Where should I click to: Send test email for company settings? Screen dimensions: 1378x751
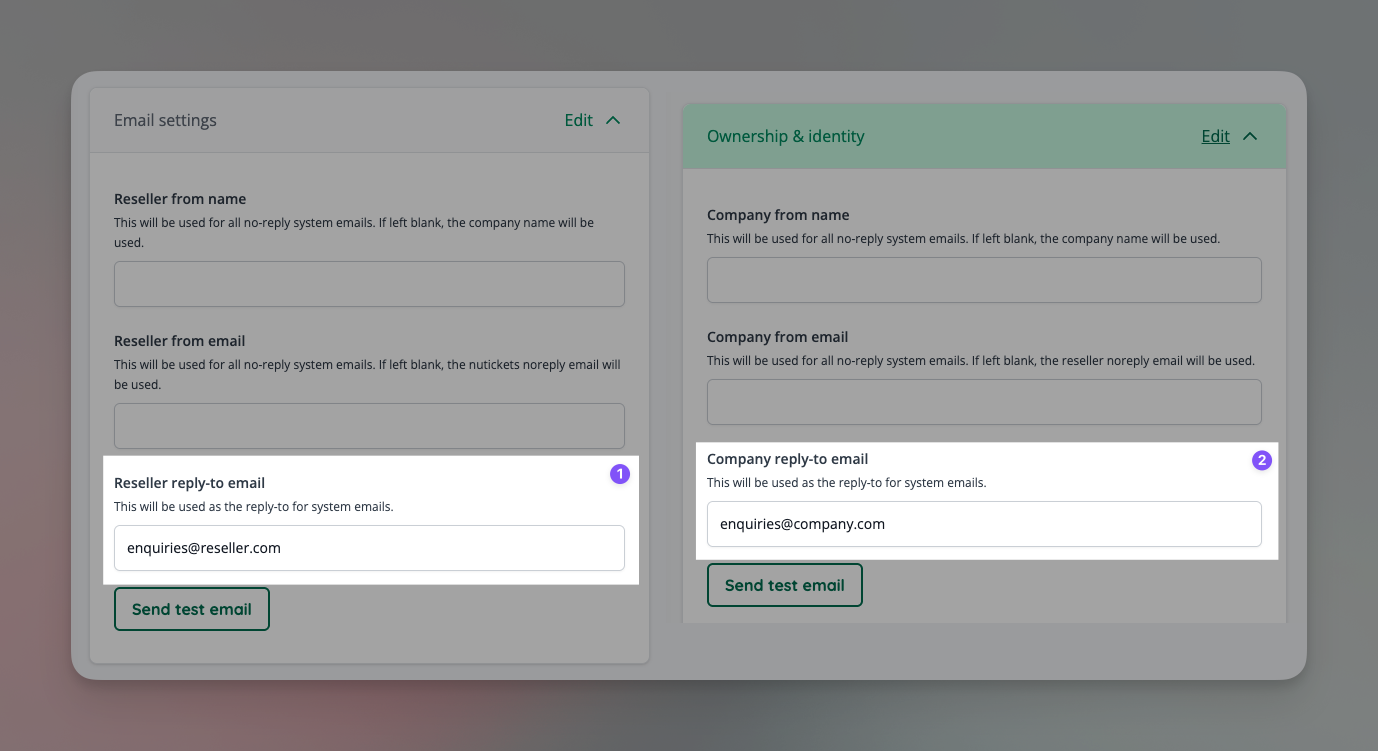click(785, 585)
